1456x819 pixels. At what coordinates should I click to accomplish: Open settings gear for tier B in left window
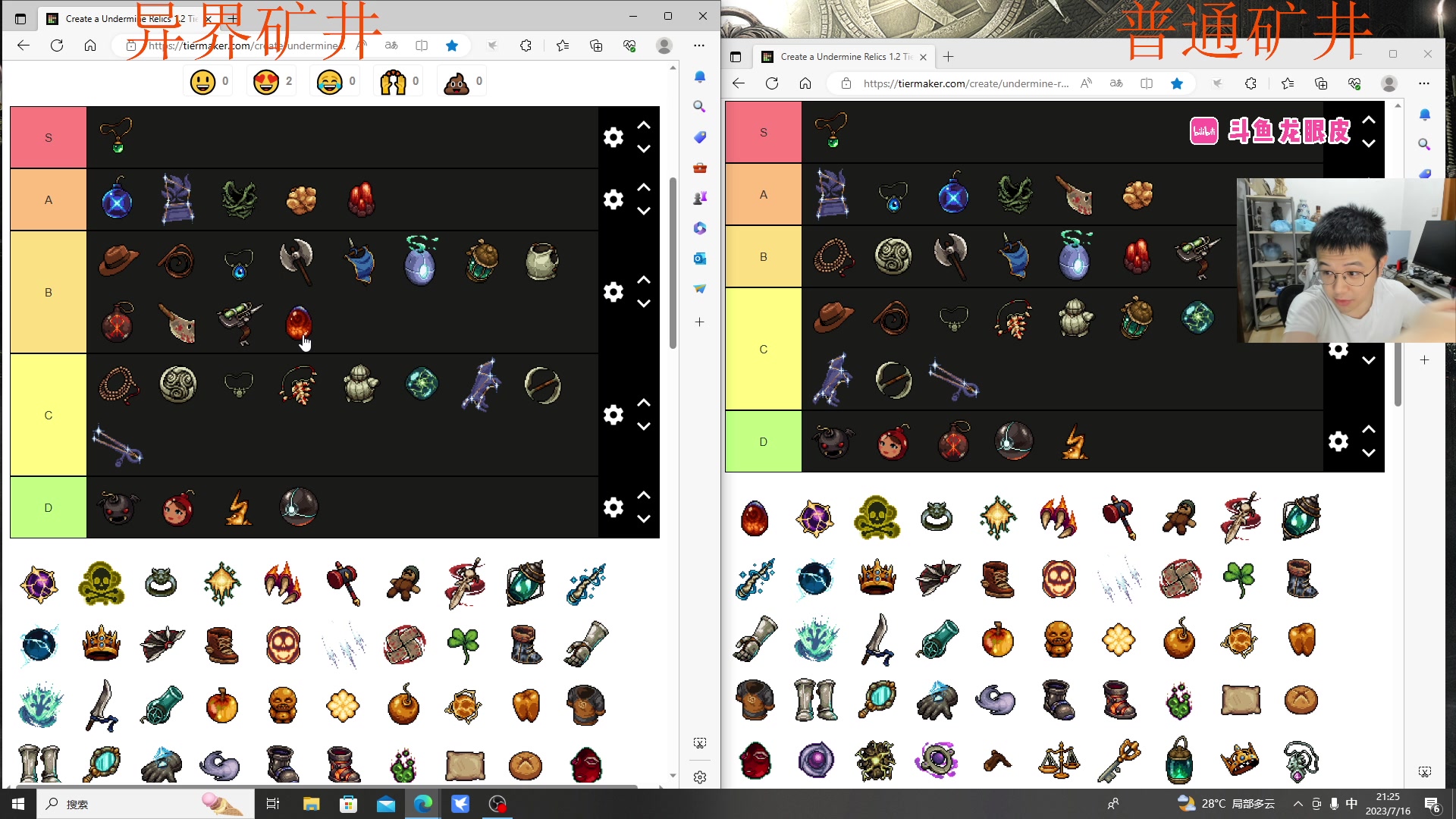tap(613, 292)
